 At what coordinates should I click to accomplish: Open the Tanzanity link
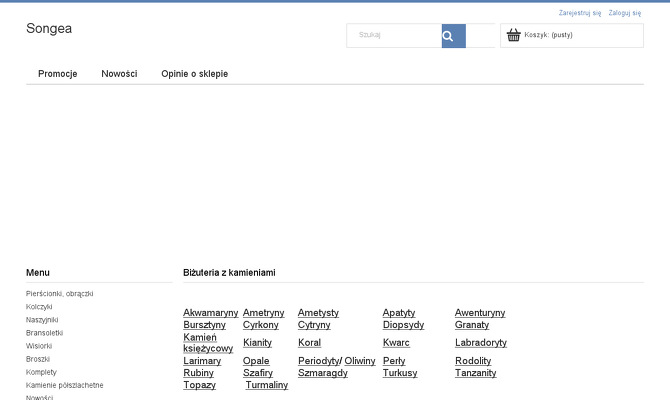coord(476,373)
